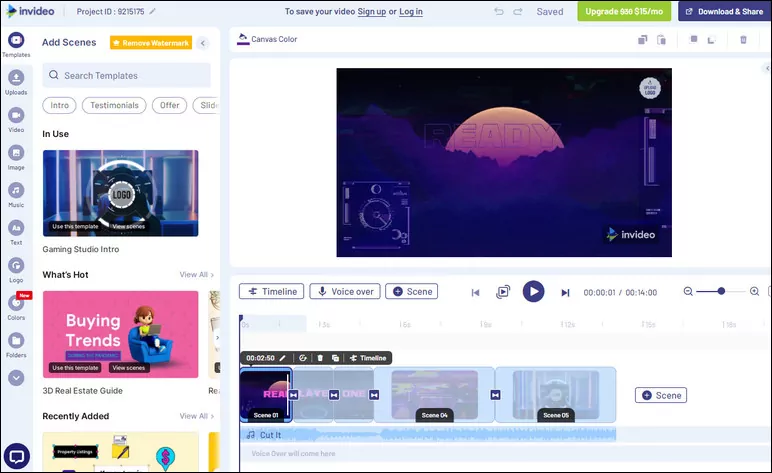The width and height of the screenshot is (772, 473).
Task: Click the undo arrow
Action: pyautogui.click(x=499, y=11)
